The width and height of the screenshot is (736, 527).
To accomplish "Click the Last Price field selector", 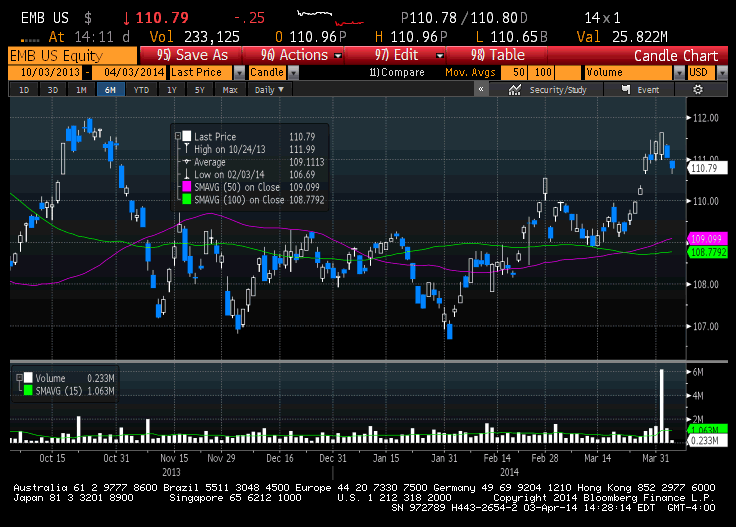I will pos(201,72).
